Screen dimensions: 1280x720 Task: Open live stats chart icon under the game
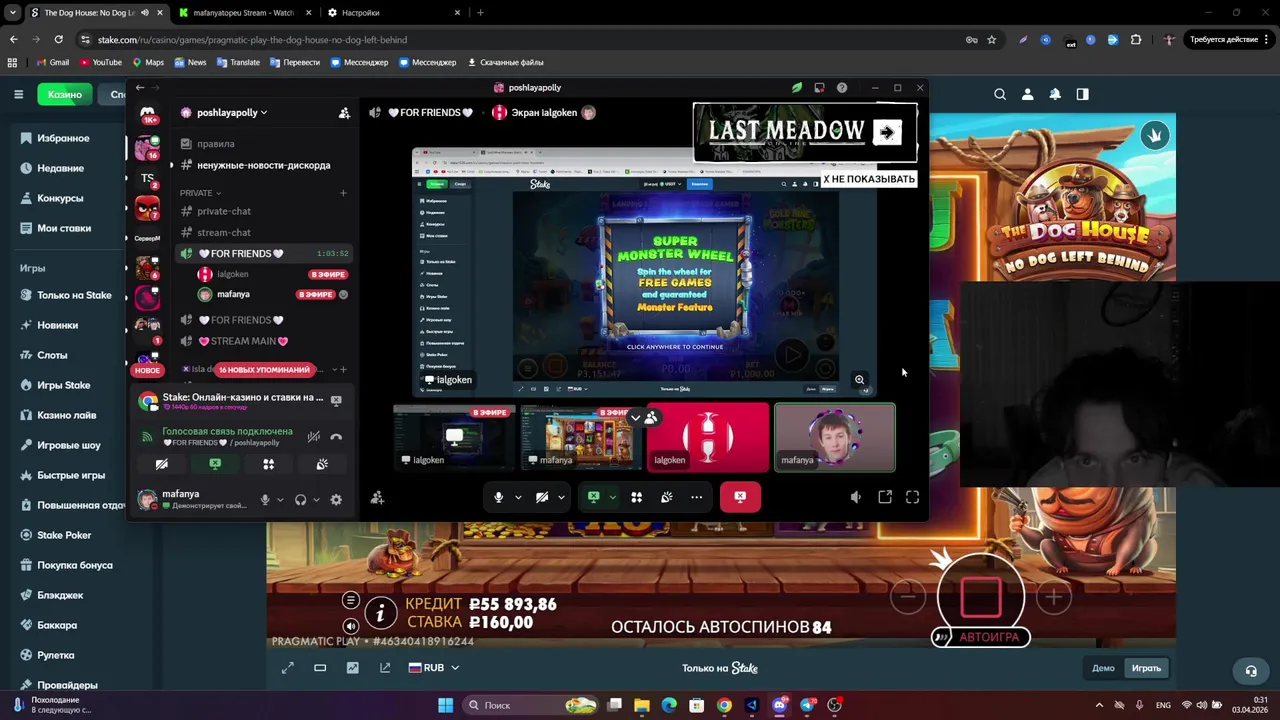pos(352,668)
